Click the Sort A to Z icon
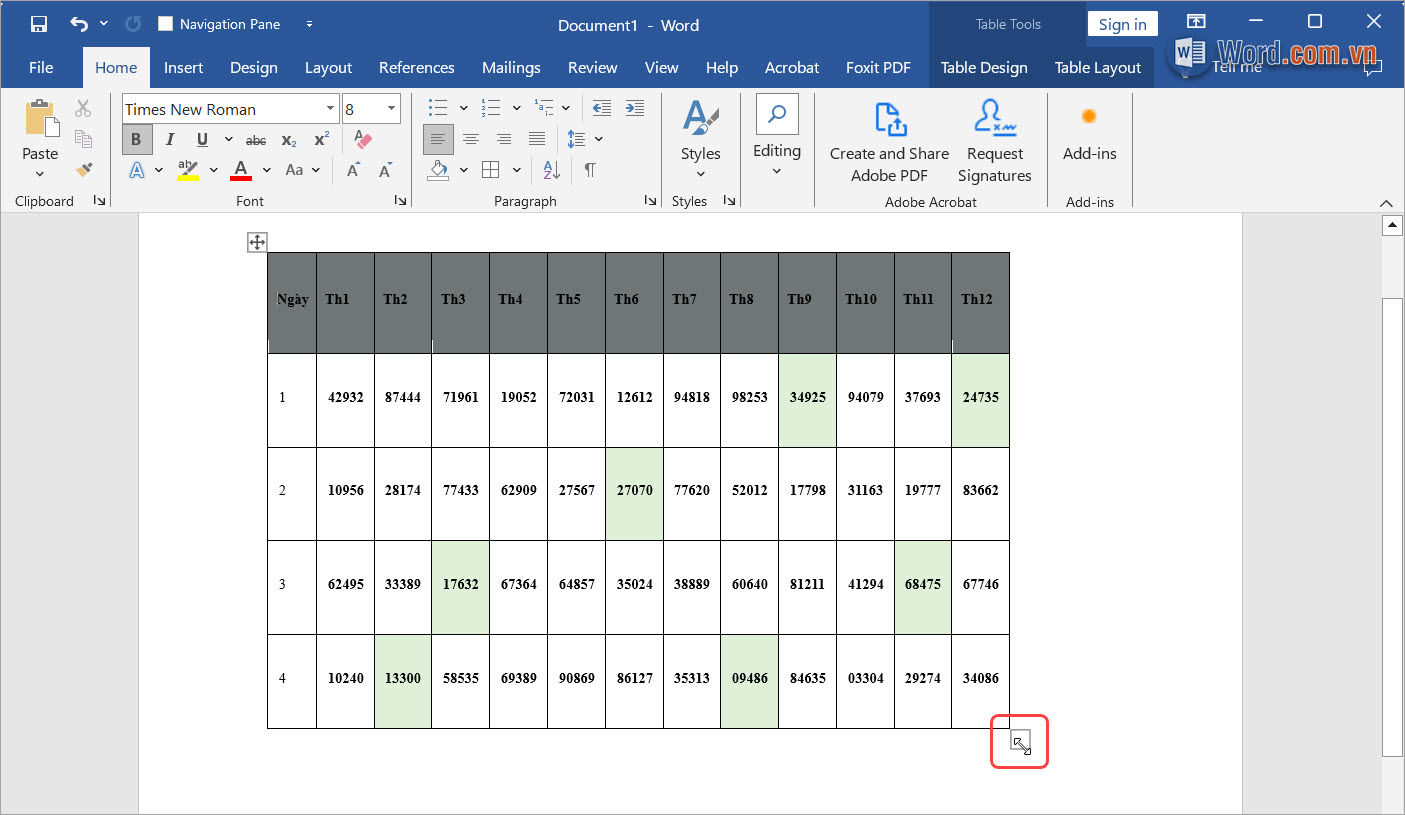The width and height of the screenshot is (1405, 815). (552, 170)
